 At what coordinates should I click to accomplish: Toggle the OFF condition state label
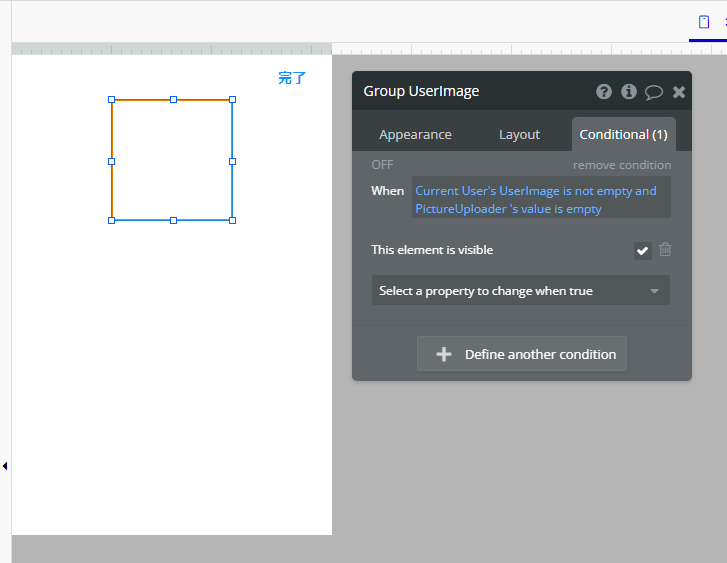[x=382, y=165]
